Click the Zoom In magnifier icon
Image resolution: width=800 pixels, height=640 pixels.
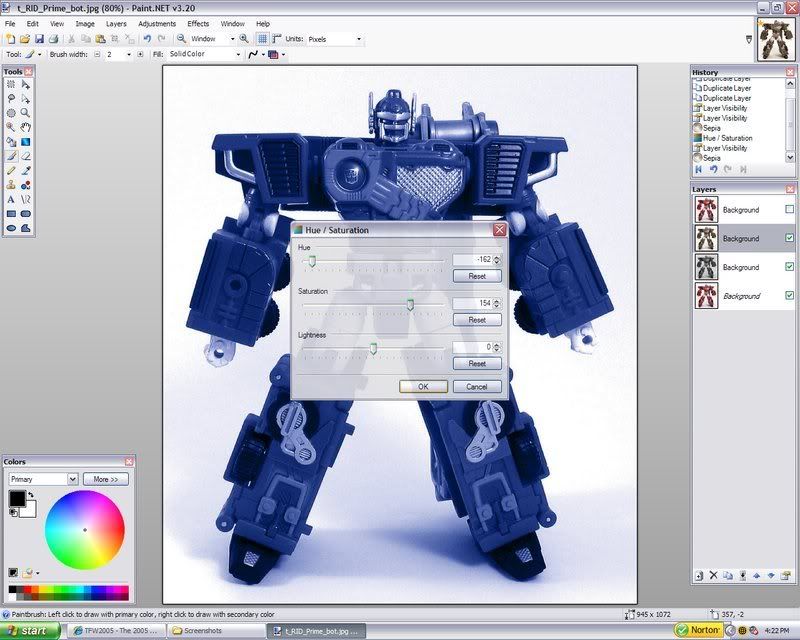(244, 39)
